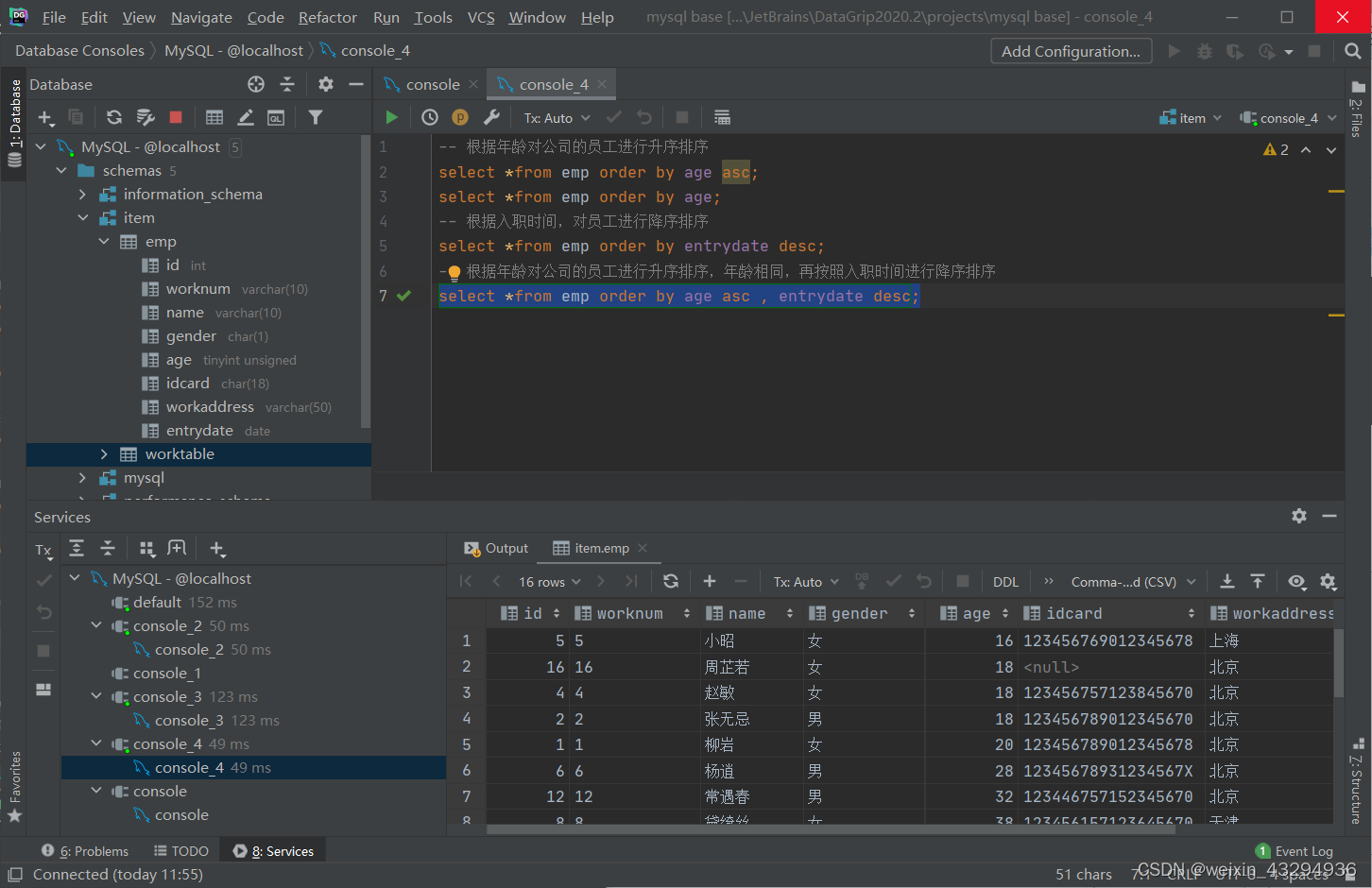Open the Tx: Auto dropdown in editor toolbar

pos(557,118)
